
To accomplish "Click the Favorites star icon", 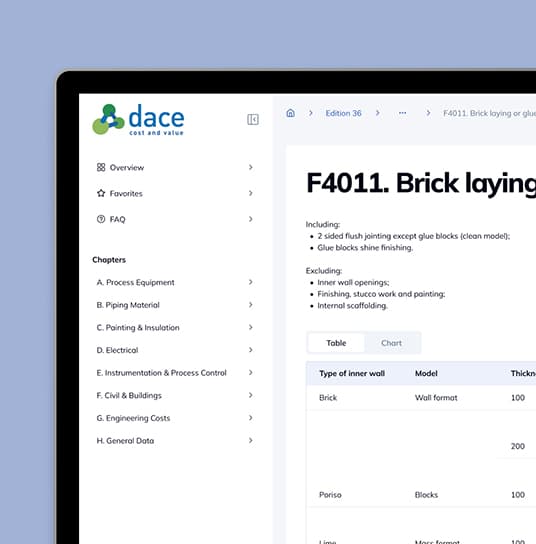I will [101, 193].
